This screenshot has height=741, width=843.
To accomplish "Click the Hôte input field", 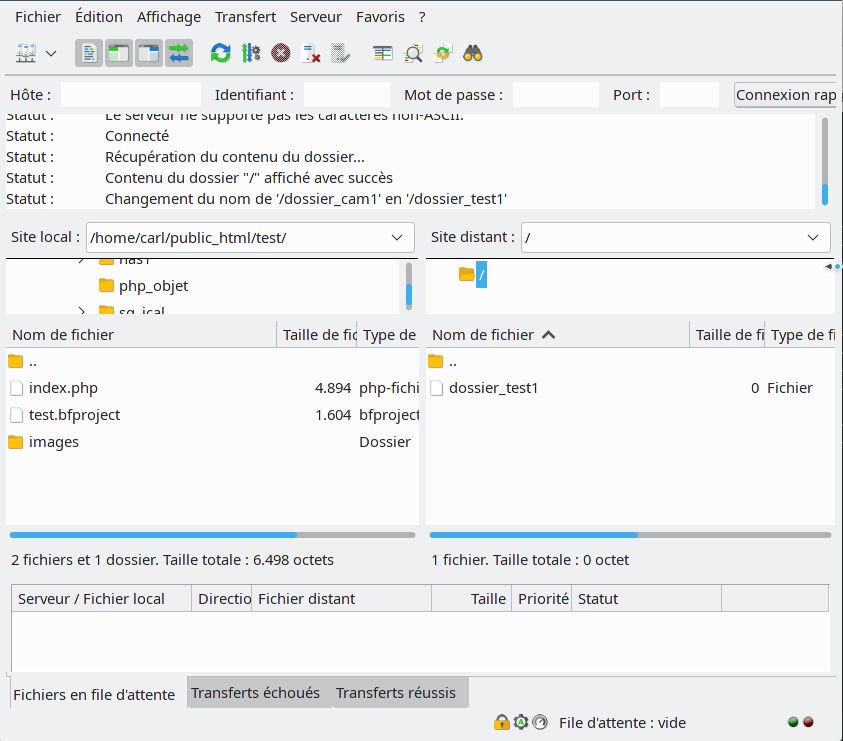I will [x=130, y=95].
